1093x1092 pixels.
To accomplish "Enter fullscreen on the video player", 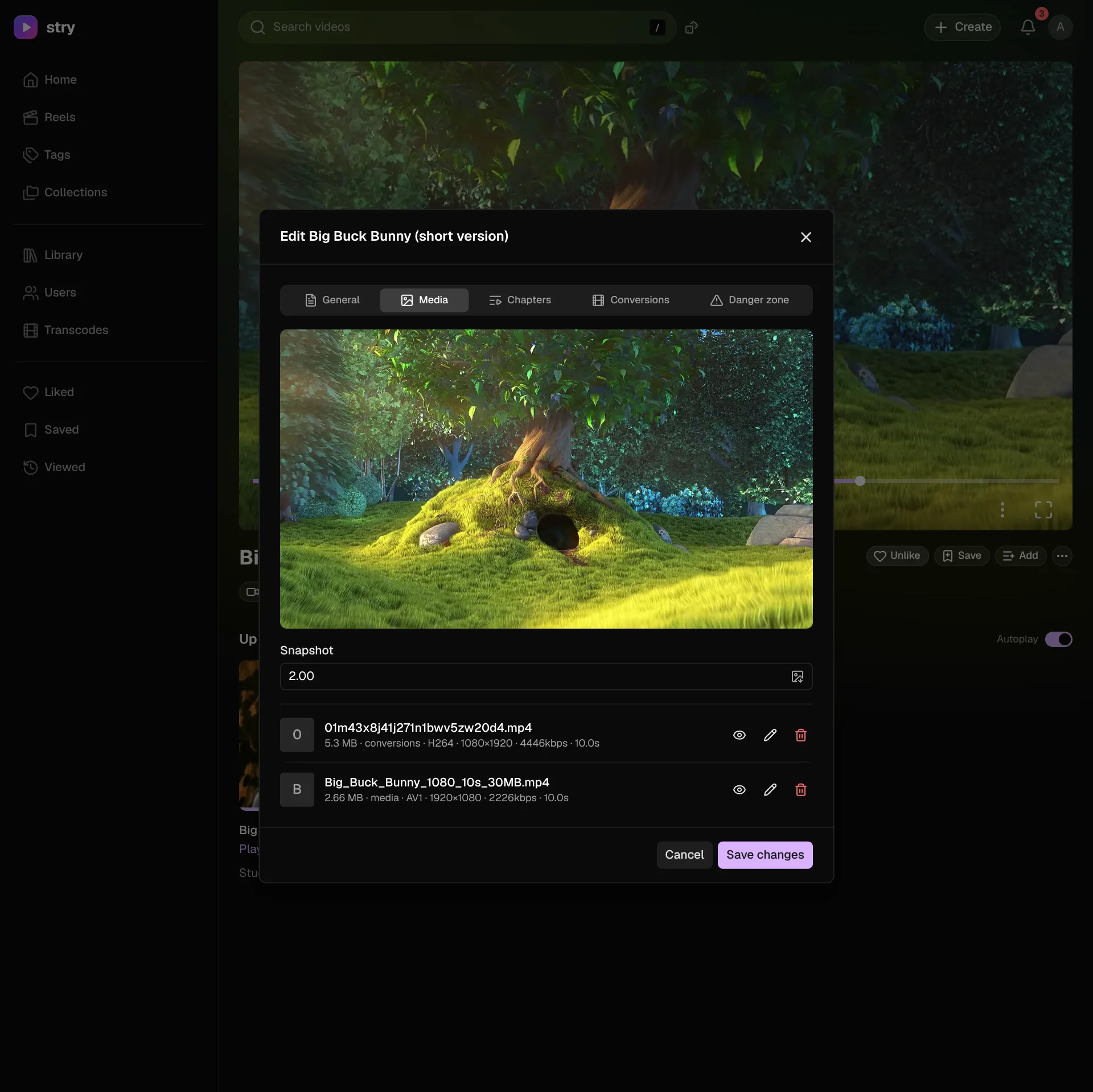I will [x=1043, y=510].
